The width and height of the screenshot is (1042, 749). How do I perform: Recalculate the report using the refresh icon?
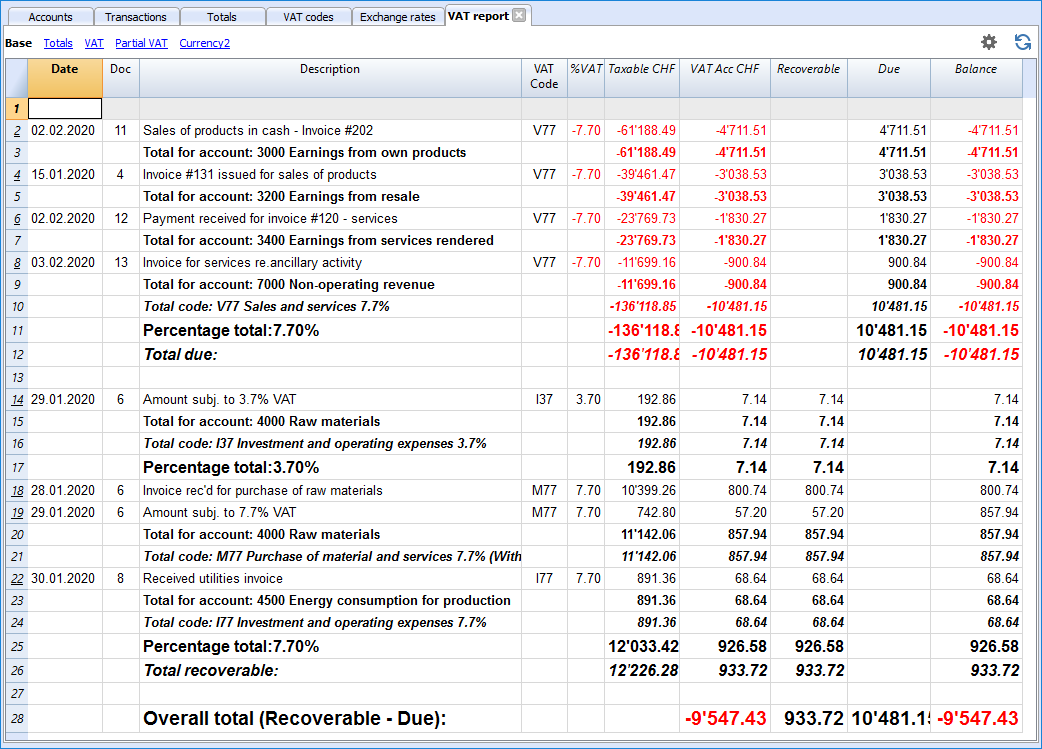(x=1022, y=43)
